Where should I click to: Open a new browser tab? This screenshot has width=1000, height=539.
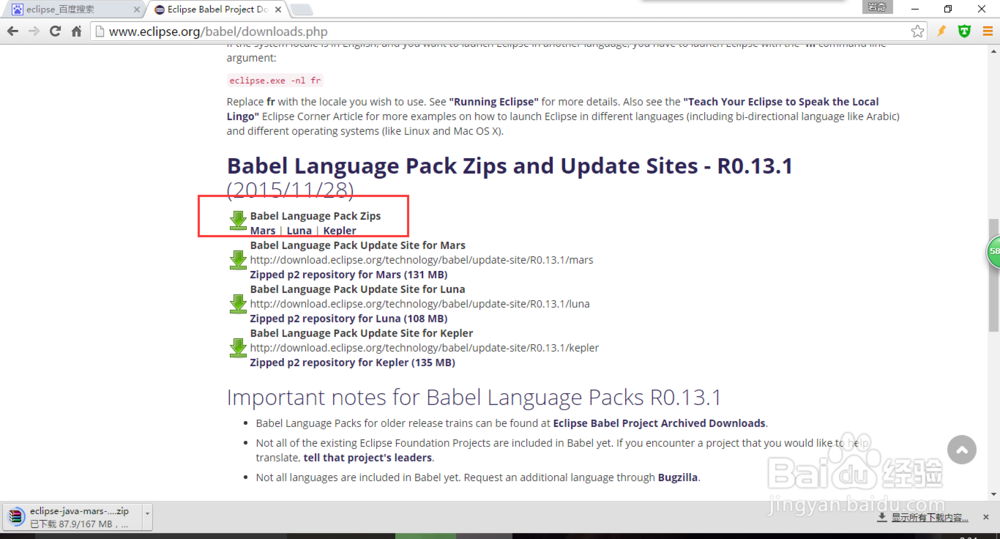click(301, 10)
